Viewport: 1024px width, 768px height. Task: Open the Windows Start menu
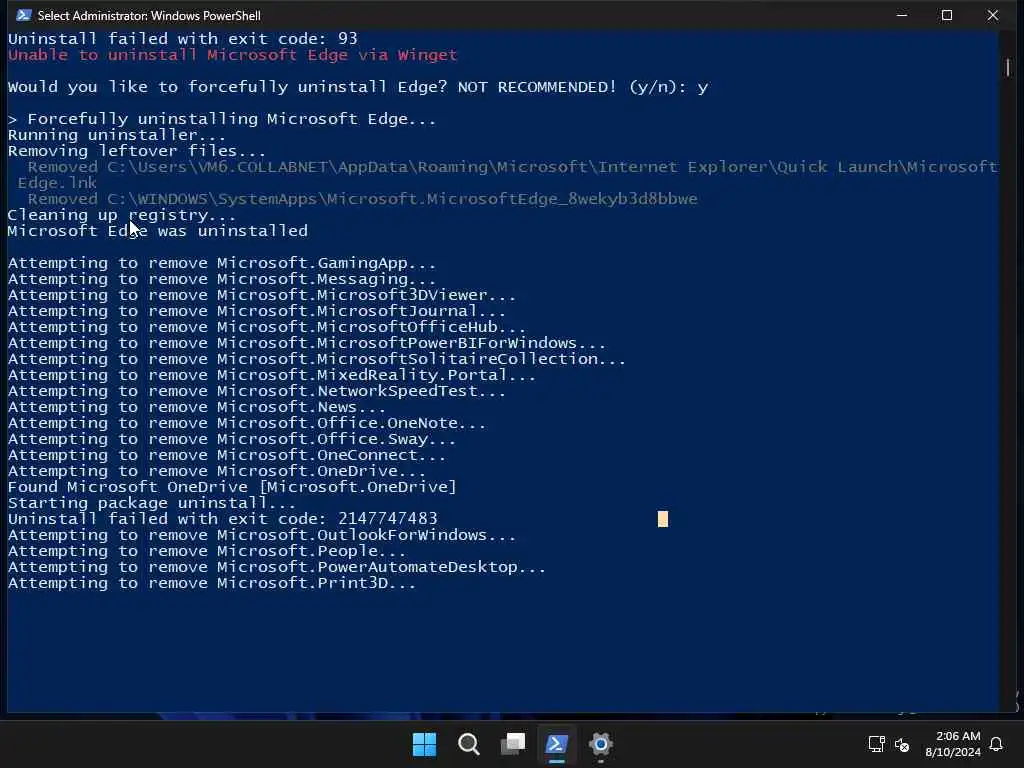click(424, 744)
